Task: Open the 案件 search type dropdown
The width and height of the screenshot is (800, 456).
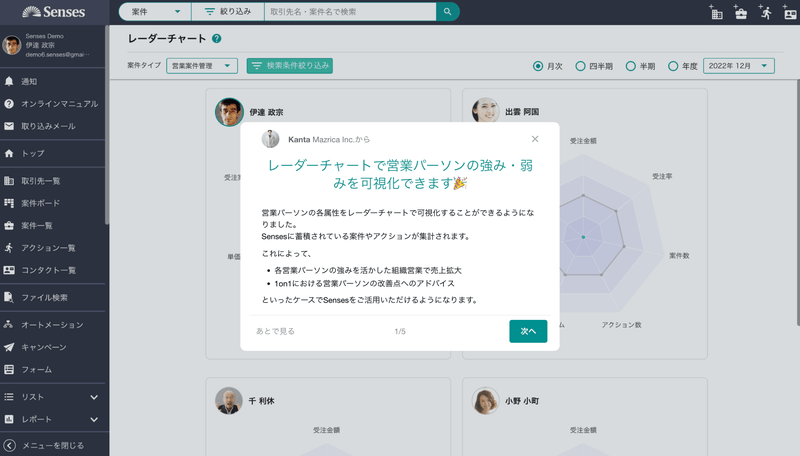Action: click(156, 12)
